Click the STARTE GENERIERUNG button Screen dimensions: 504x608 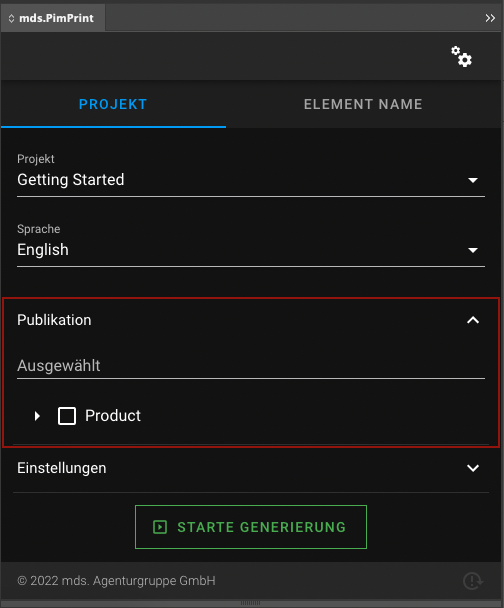[251, 527]
